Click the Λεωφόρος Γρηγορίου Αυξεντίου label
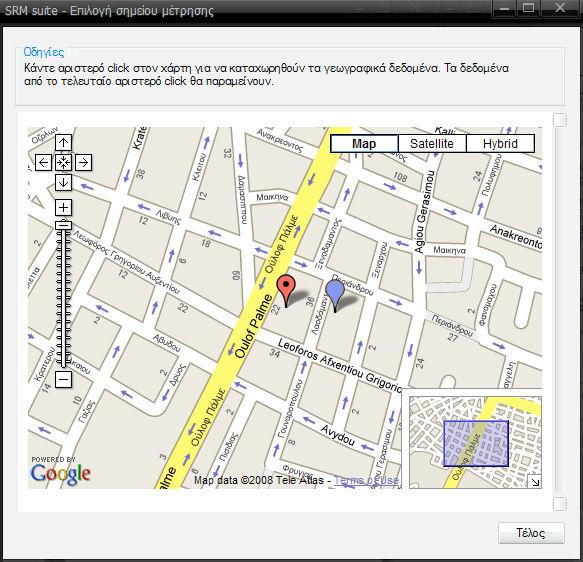The image size is (583, 562). [126, 262]
